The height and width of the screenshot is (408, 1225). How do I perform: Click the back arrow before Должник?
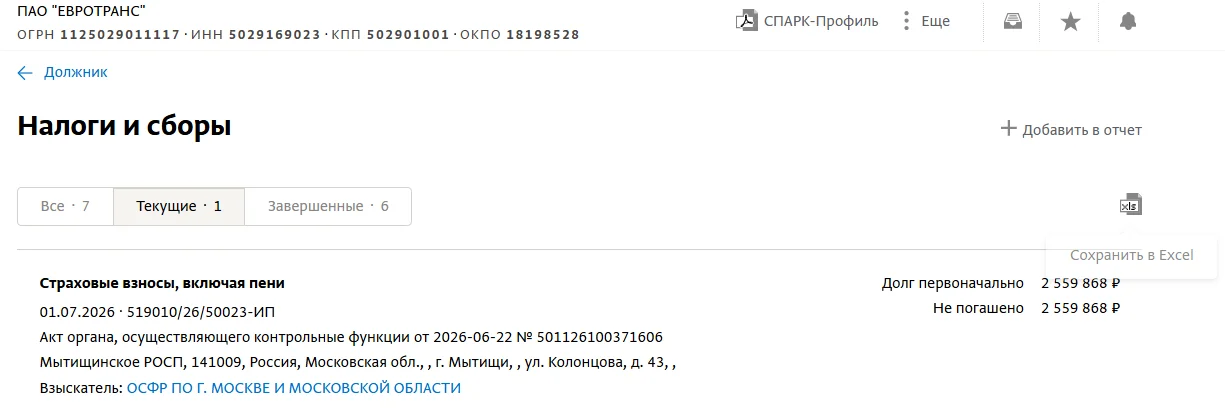(x=25, y=72)
